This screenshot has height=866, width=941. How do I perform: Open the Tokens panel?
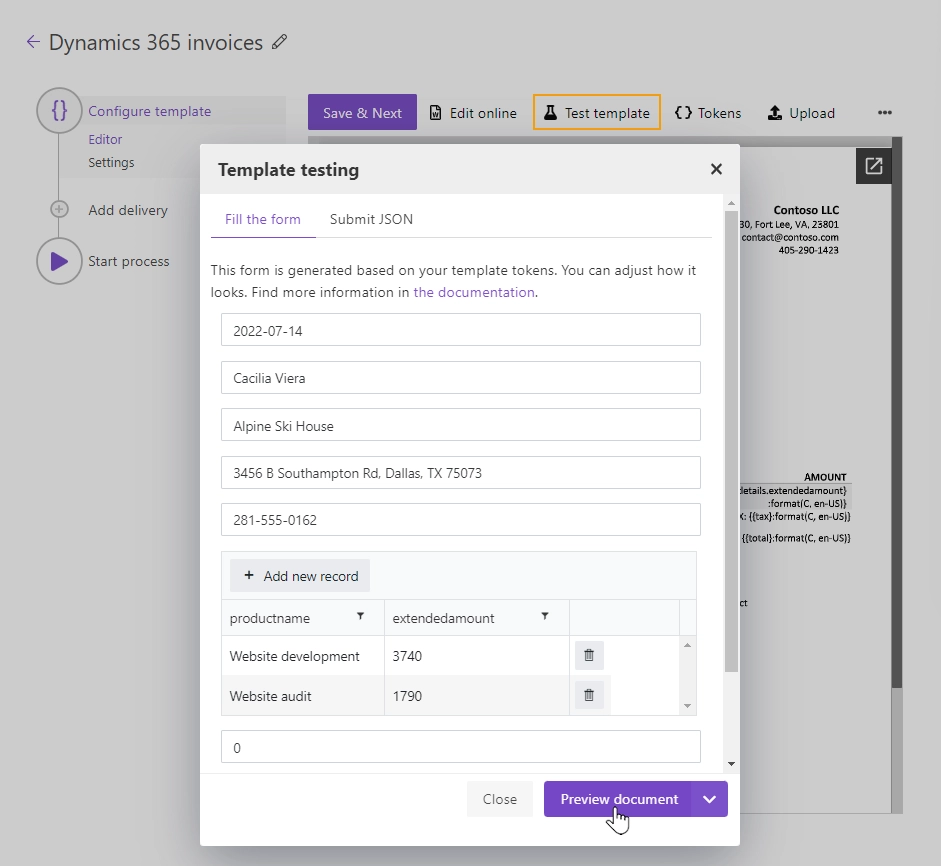708,113
